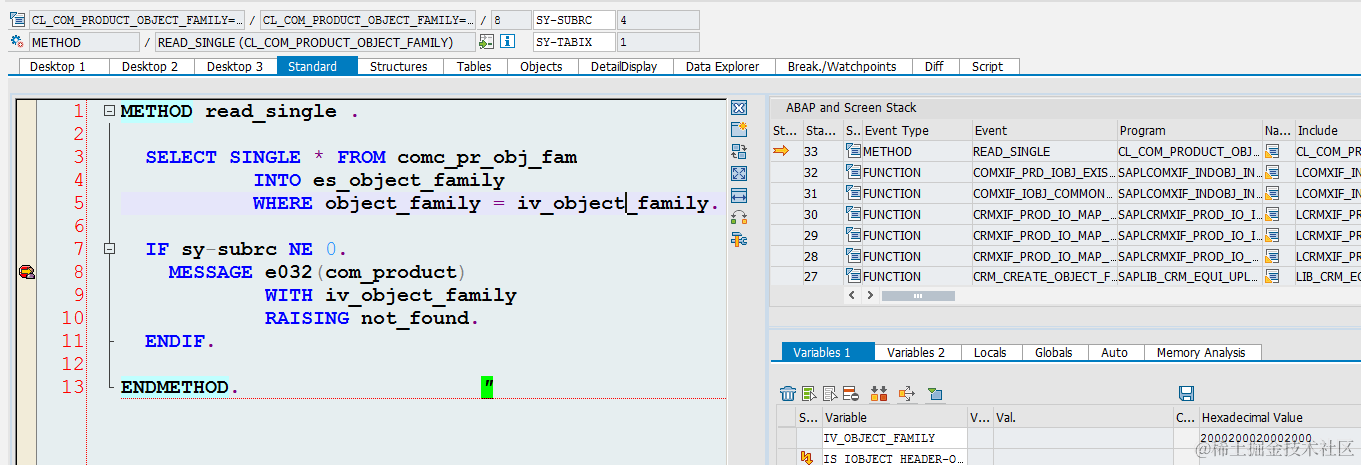Screen dimensions: 1361x465
Task: Switch to the Desktop 3 tab
Action: 235,66
